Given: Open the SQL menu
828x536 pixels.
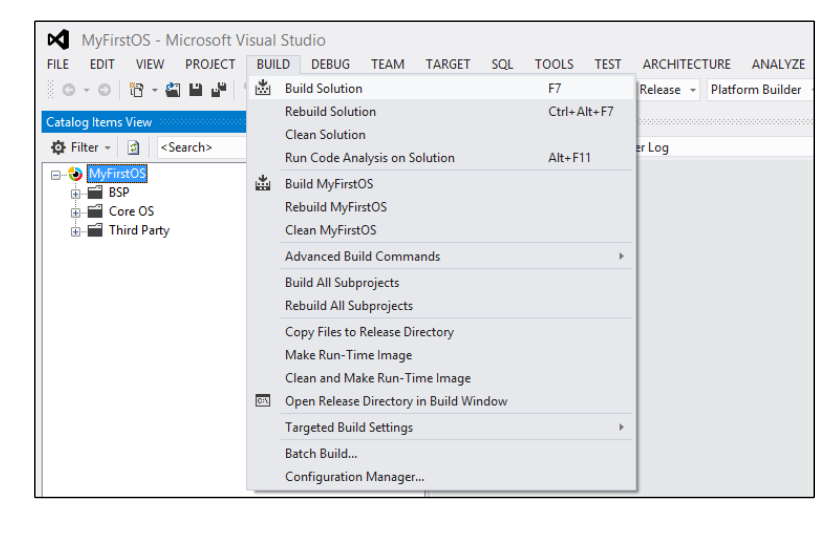Looking at the screenshot, I should pos(502,64).
